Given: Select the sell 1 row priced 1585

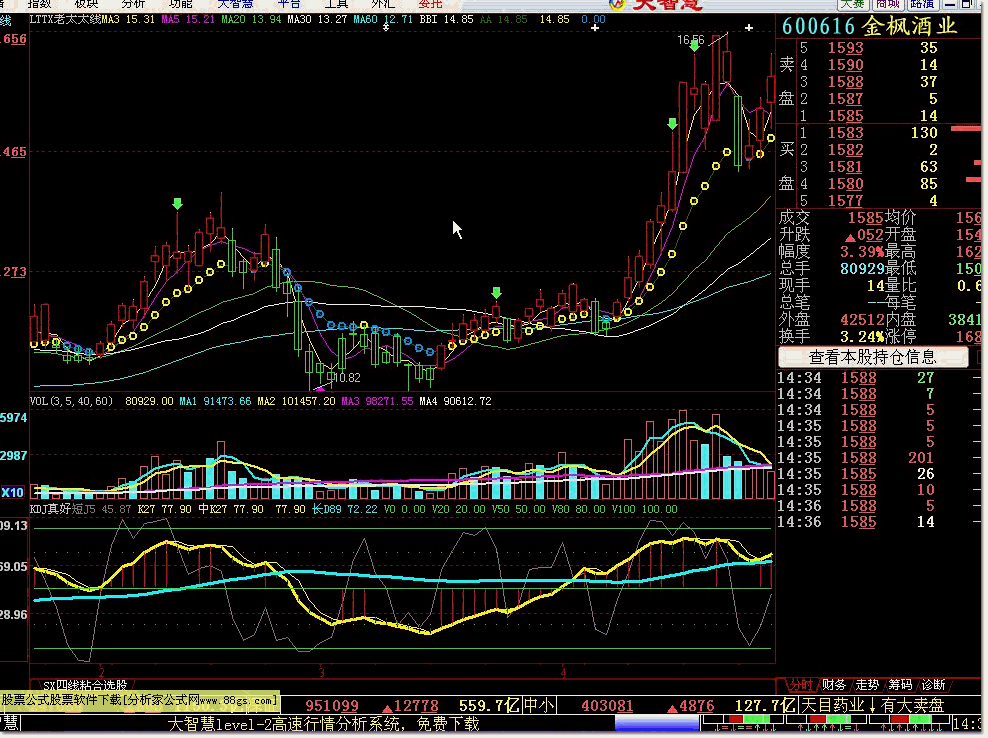Looking at the screenshot, I should tap(870, 116).
